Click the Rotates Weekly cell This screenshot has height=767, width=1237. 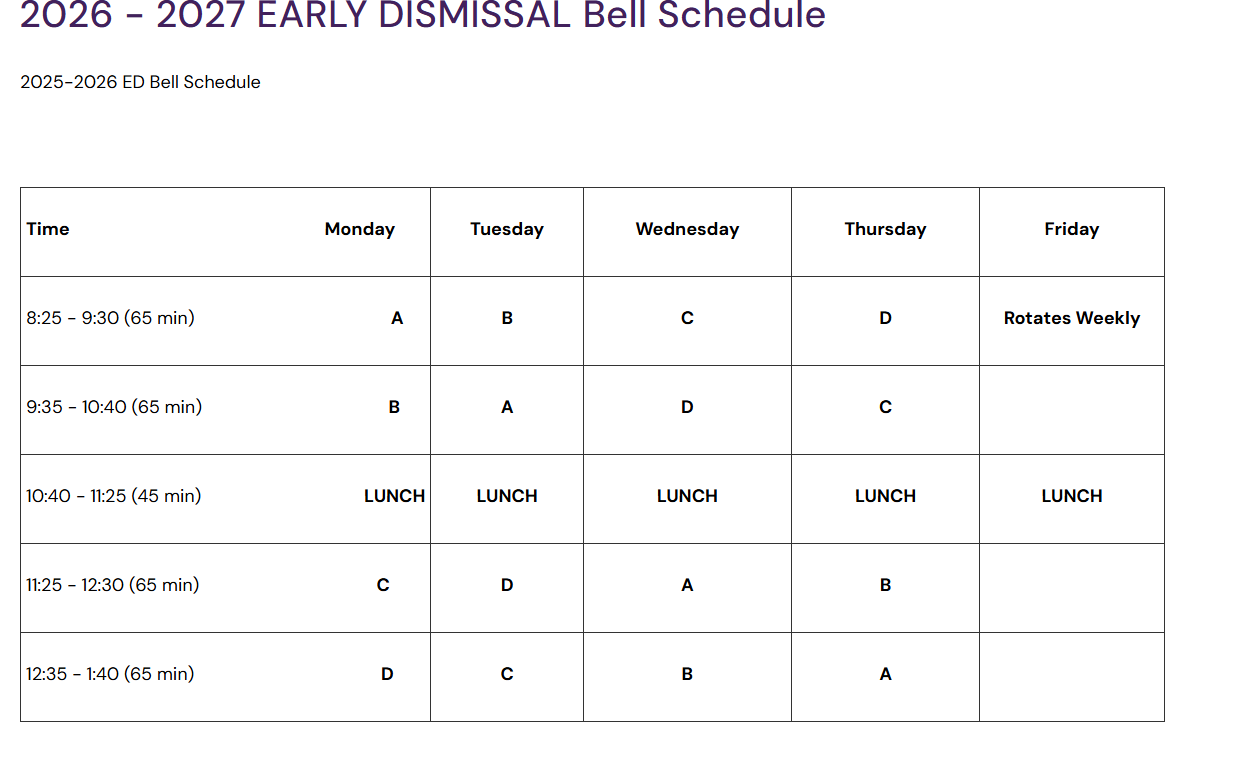tap(1072, 318)
